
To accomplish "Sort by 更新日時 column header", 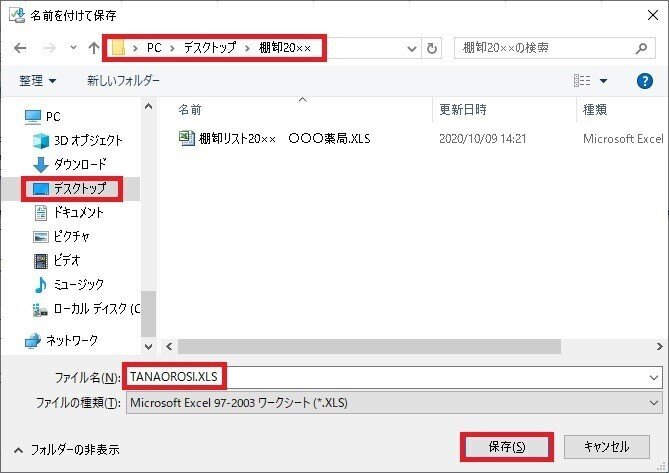I will click(463, 110).
